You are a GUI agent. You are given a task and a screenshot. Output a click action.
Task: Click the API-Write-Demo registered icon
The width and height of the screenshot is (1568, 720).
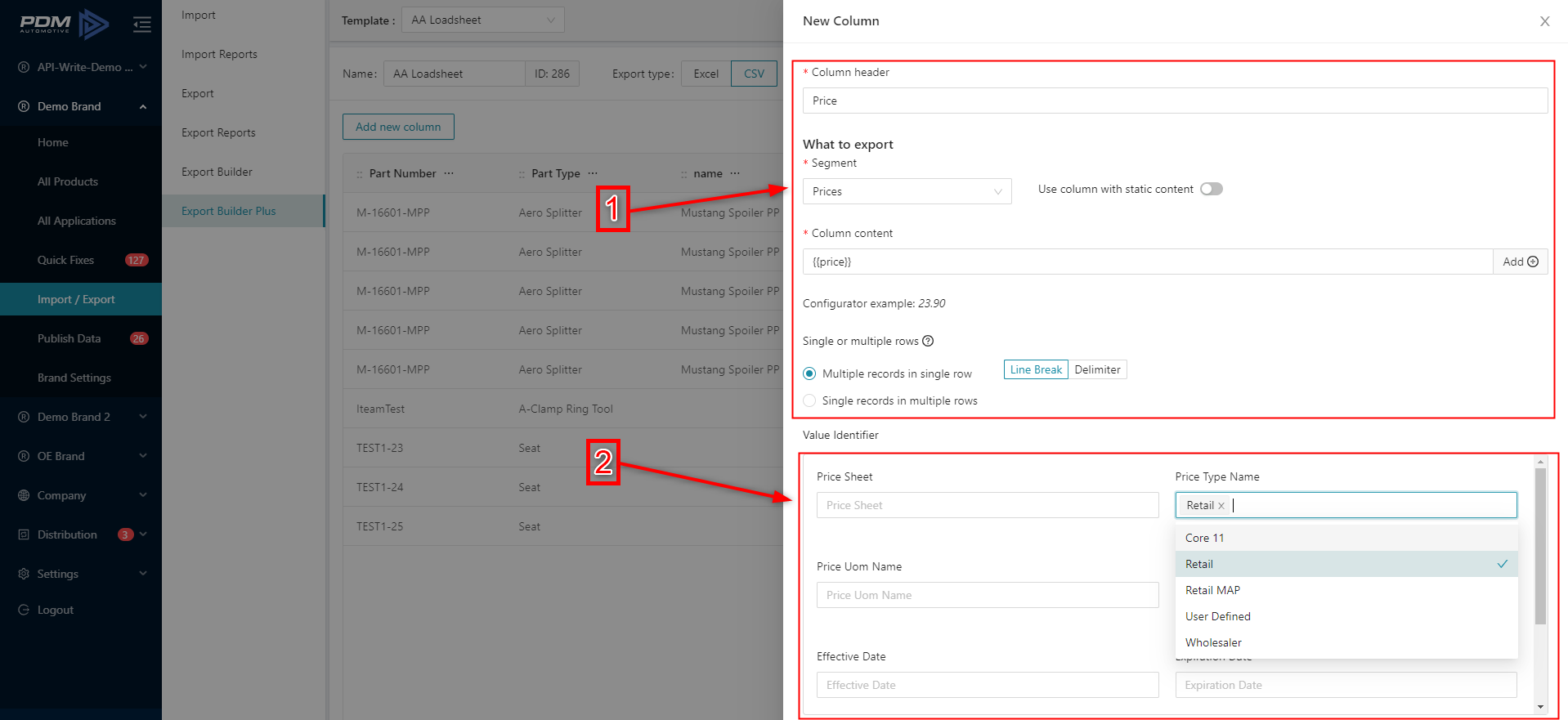click(x=24, y=67)
